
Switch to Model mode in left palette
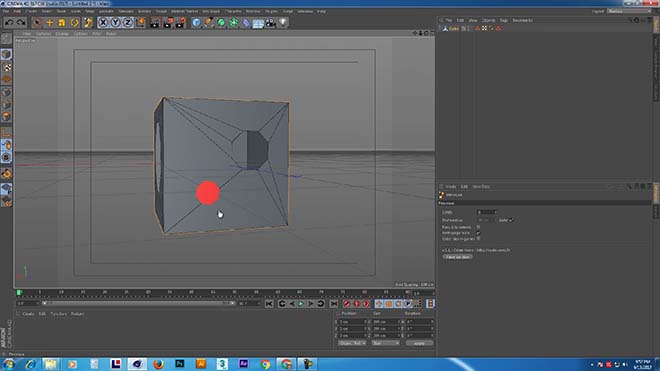pos(6,54)
